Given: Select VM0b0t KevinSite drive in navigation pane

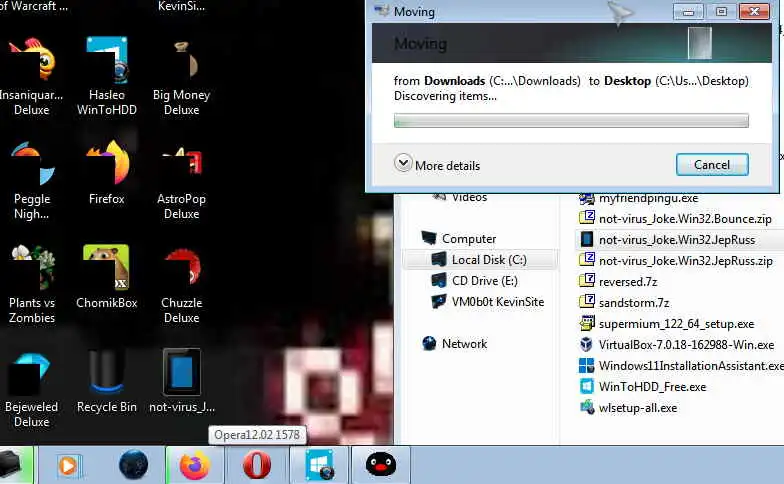Looking at the screenshot, I should click(488, 302).
